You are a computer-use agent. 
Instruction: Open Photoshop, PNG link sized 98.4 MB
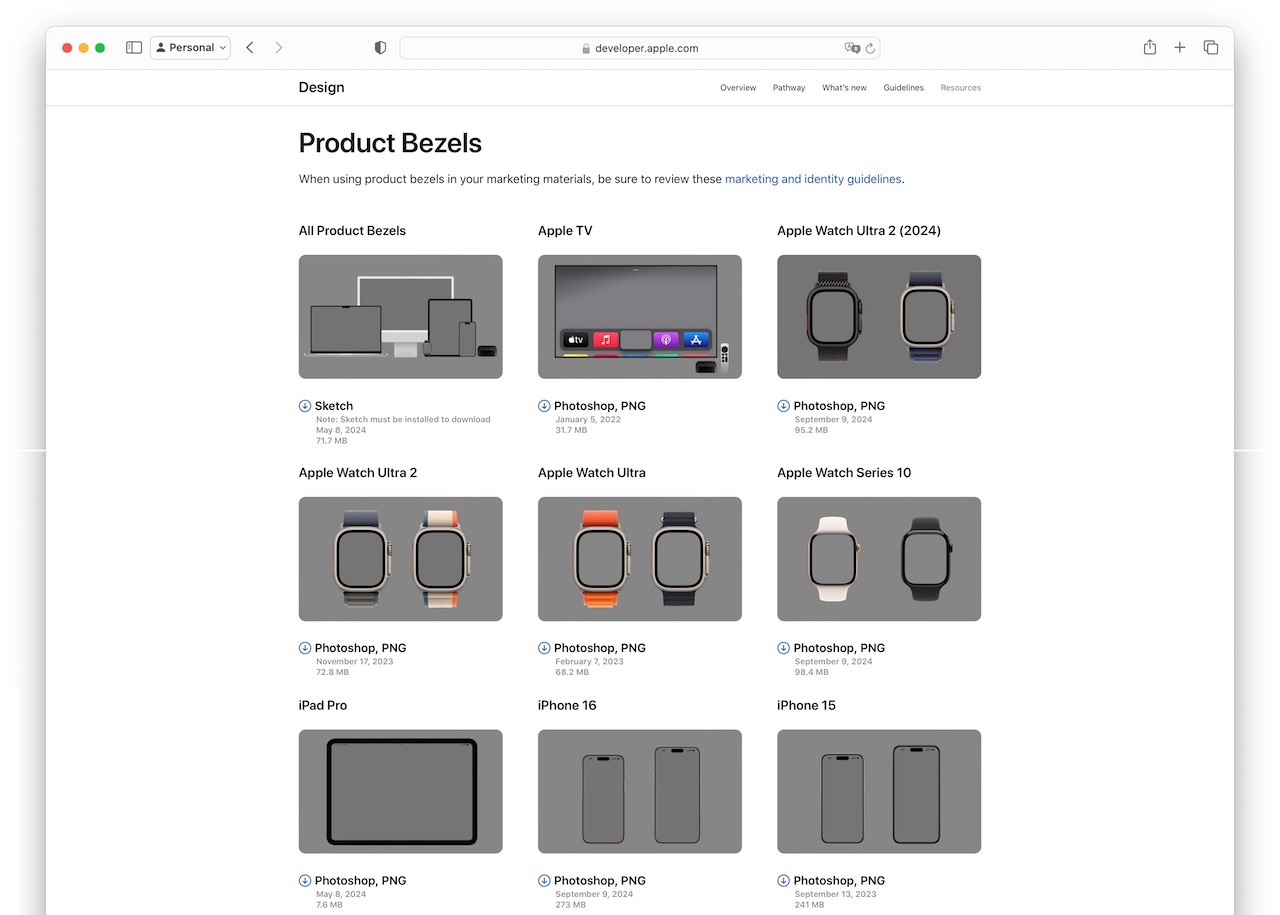(x=839, y=648)
